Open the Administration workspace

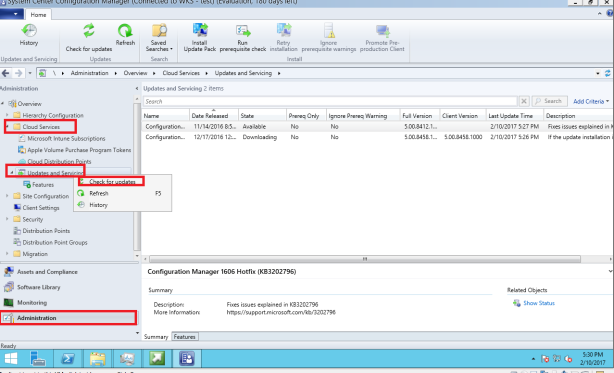pyautogui.click(x=69, y=318)
